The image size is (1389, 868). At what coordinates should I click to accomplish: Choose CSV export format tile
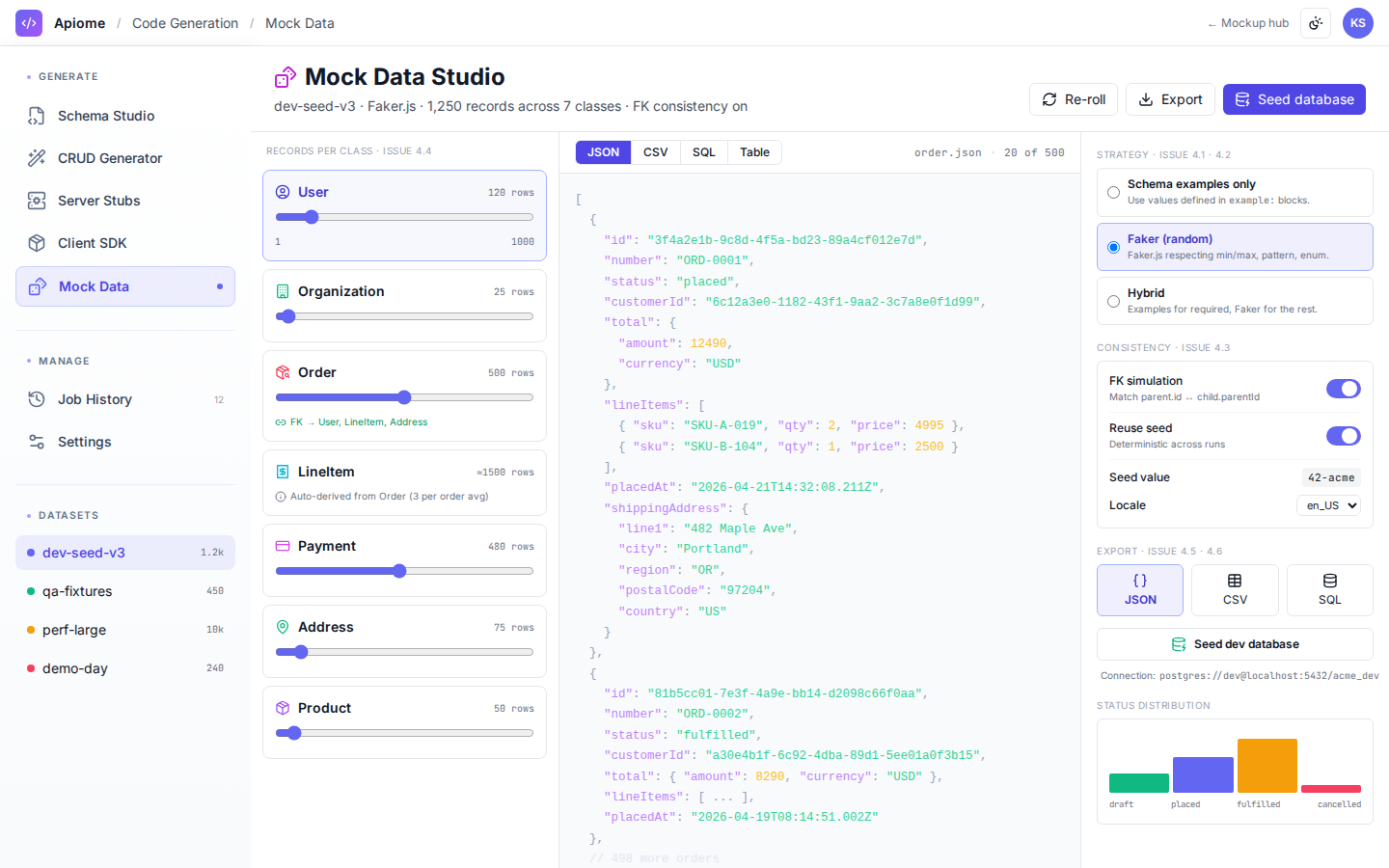coord(1235,590)
